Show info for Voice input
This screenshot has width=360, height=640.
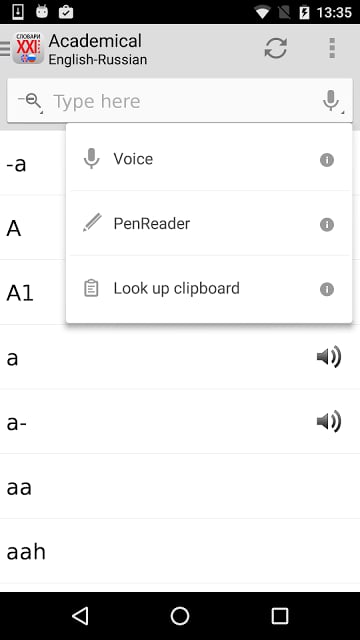(327, 160)
